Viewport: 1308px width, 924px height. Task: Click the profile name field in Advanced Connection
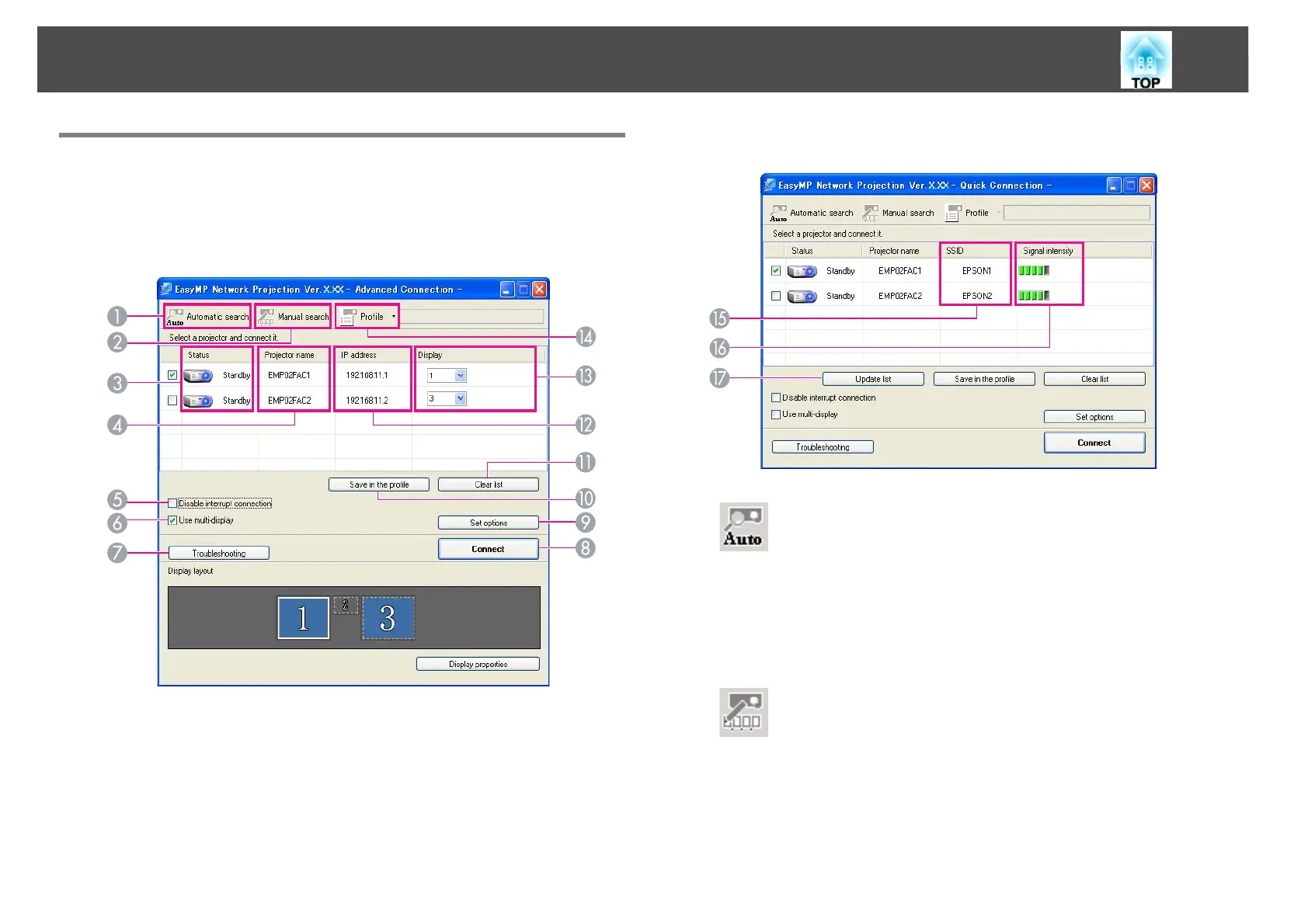click(x=471, y=317)
